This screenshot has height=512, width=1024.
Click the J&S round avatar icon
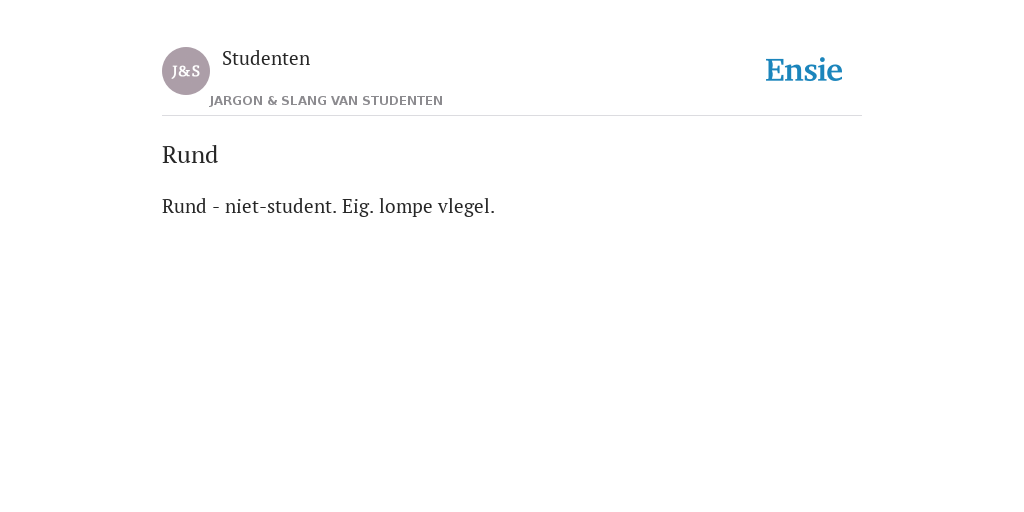(185, 71)
